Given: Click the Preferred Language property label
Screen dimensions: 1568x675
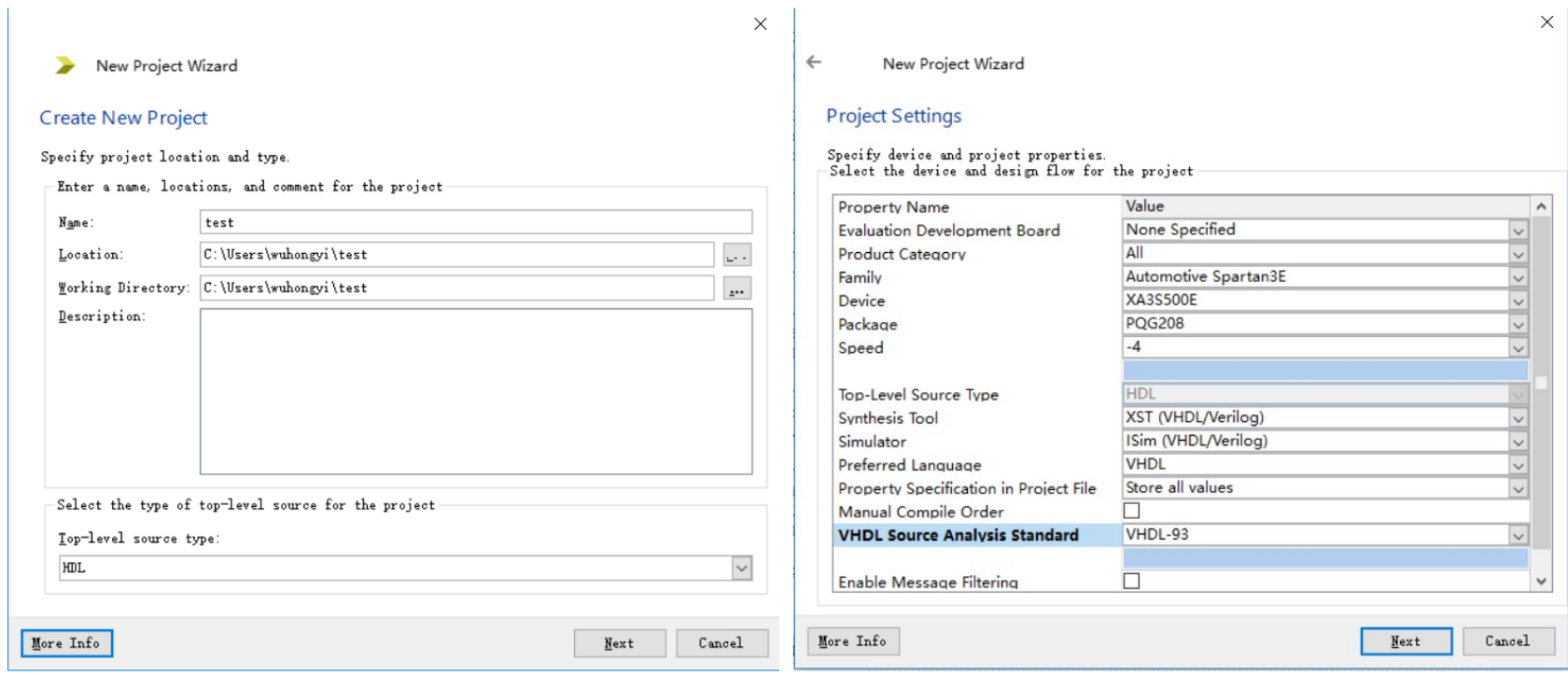Looking at the screenshot, I should tap(909, 465).
